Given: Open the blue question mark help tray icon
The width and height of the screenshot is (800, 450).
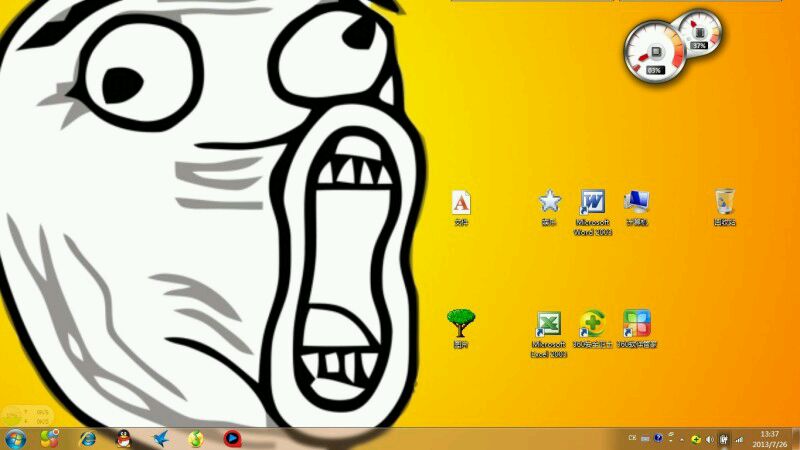Looking at the screenshot, I should pos(658,438).
